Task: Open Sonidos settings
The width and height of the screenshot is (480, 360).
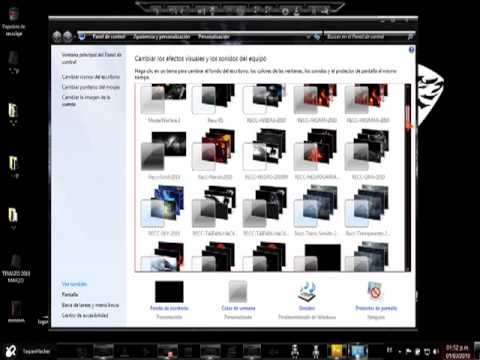Action: (307, 300)
